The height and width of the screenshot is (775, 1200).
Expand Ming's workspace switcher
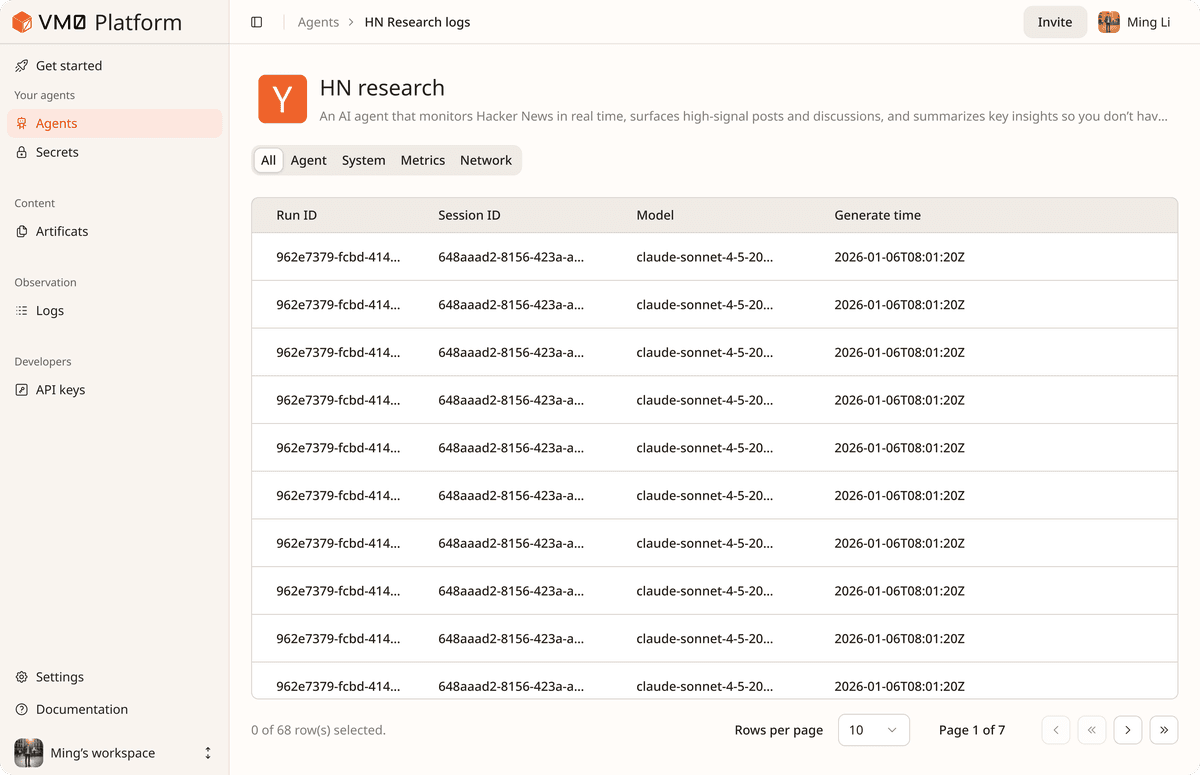(208, 753)
